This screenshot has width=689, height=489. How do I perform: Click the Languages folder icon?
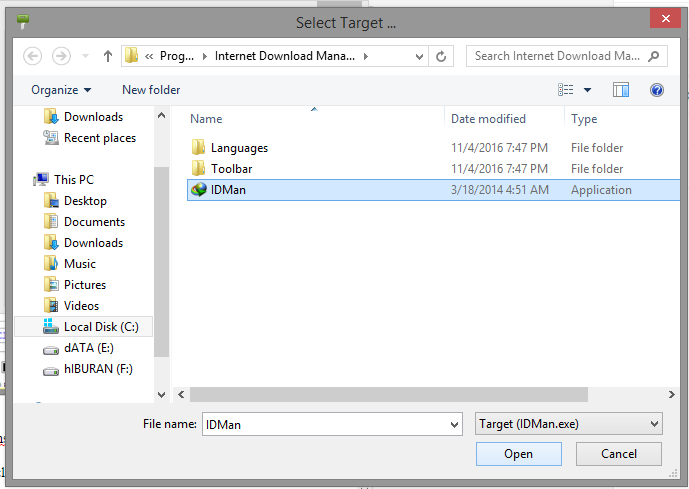pyautogui.click(x=198, y=147)
